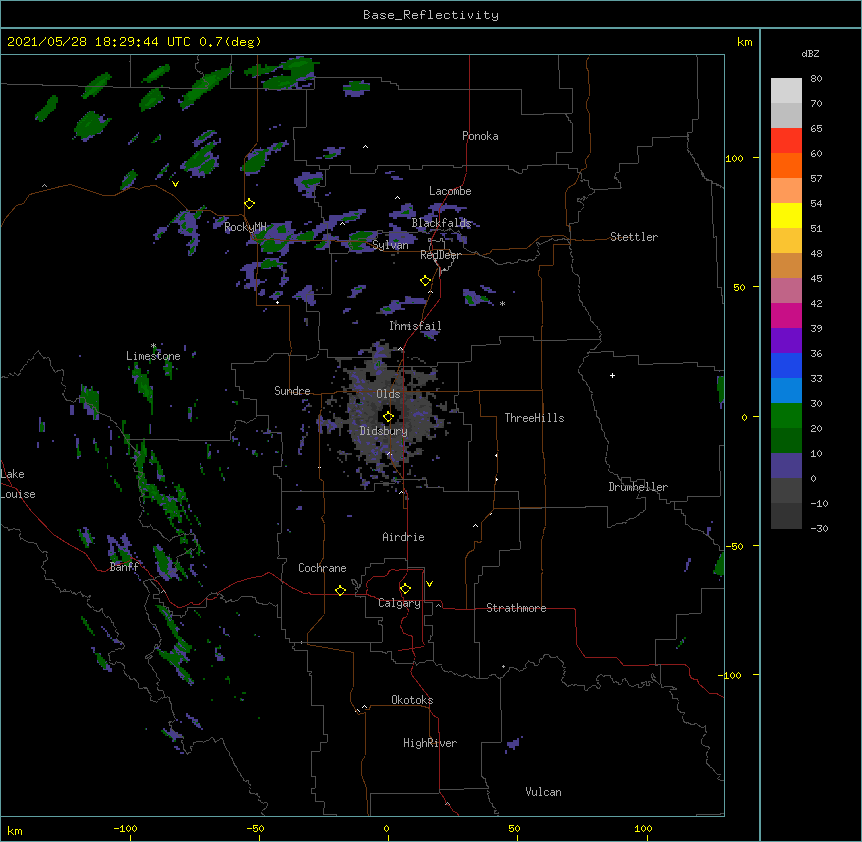The height and width of the screenshot is (842, 862).
Task: Click the yellow diamond marker below Cochrane
Action: coord(340,590)
